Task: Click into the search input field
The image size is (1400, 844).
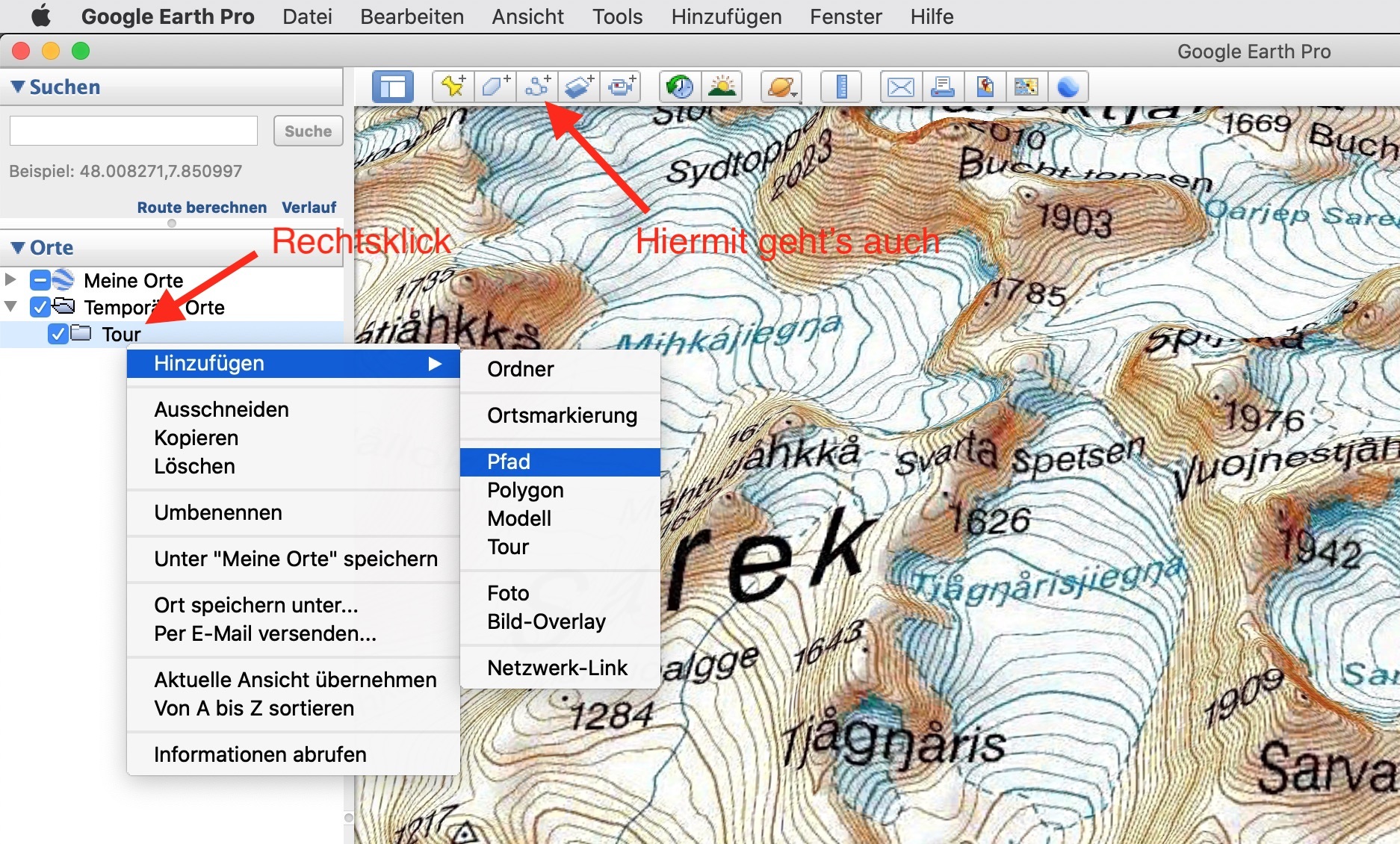Action: 134,131
